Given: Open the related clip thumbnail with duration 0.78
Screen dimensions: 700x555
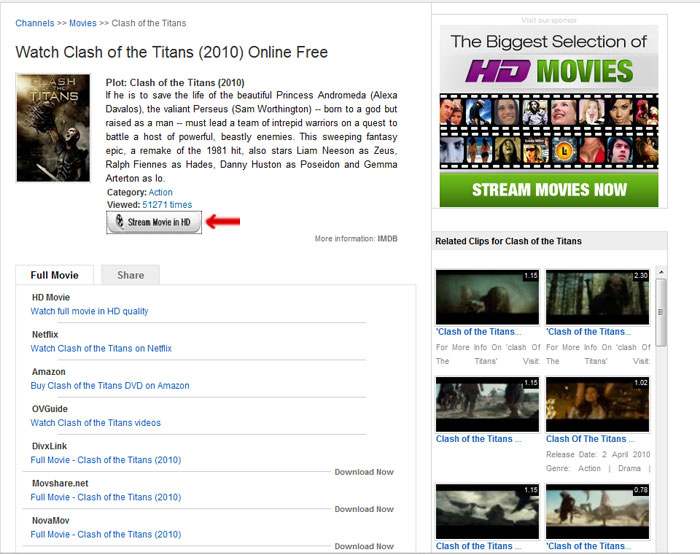Looking at the screenshot, I should (x=598, y=511).
